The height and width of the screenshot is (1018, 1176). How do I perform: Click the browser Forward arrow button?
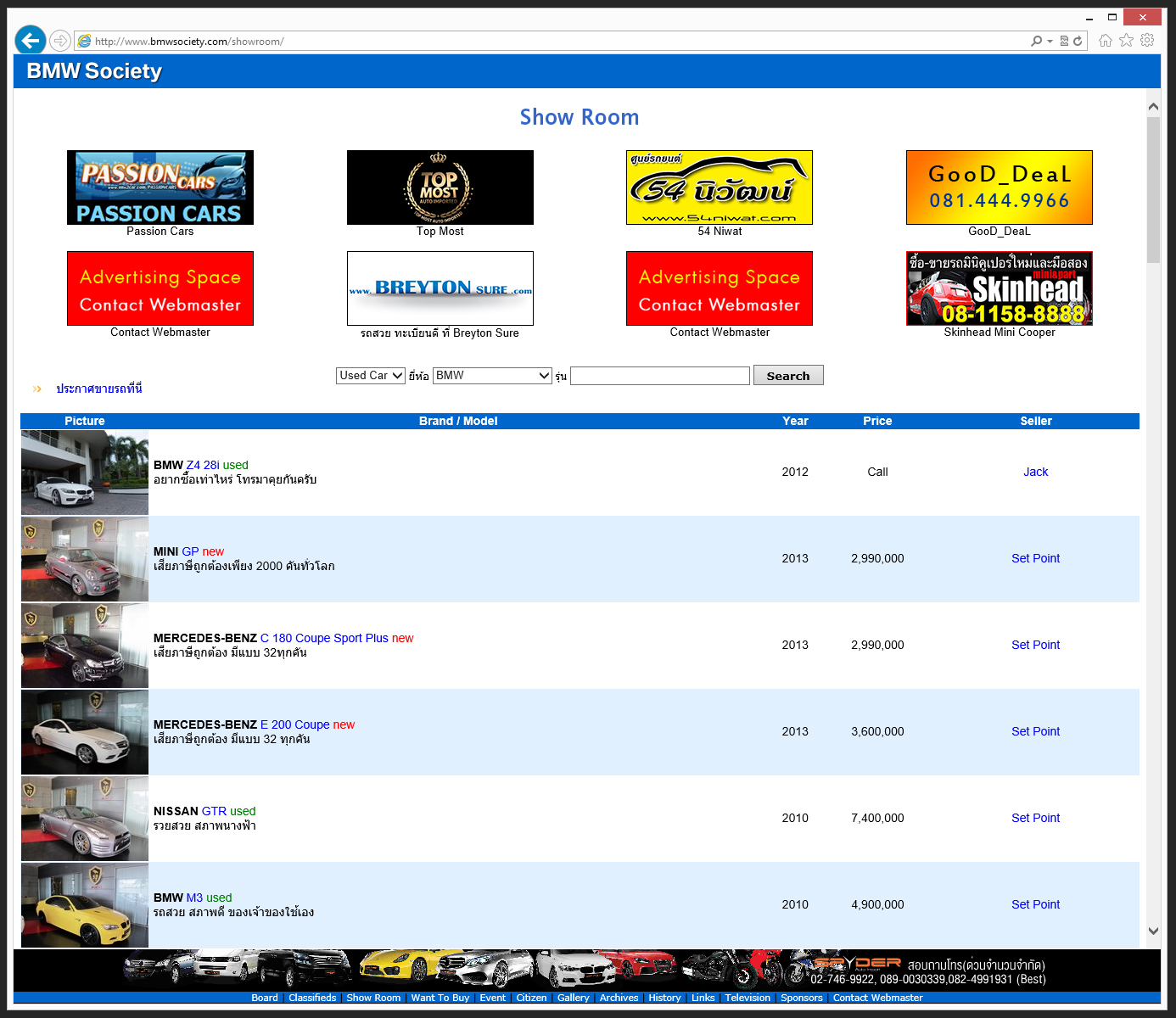[59, 41]
